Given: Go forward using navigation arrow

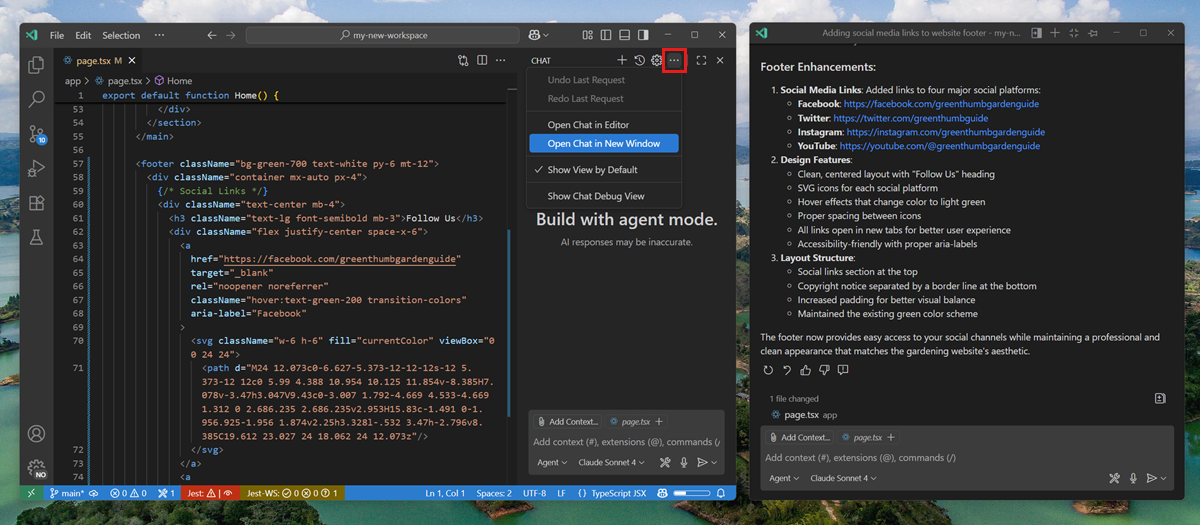Looking at the screenshot, I should (x=232, y=35).
